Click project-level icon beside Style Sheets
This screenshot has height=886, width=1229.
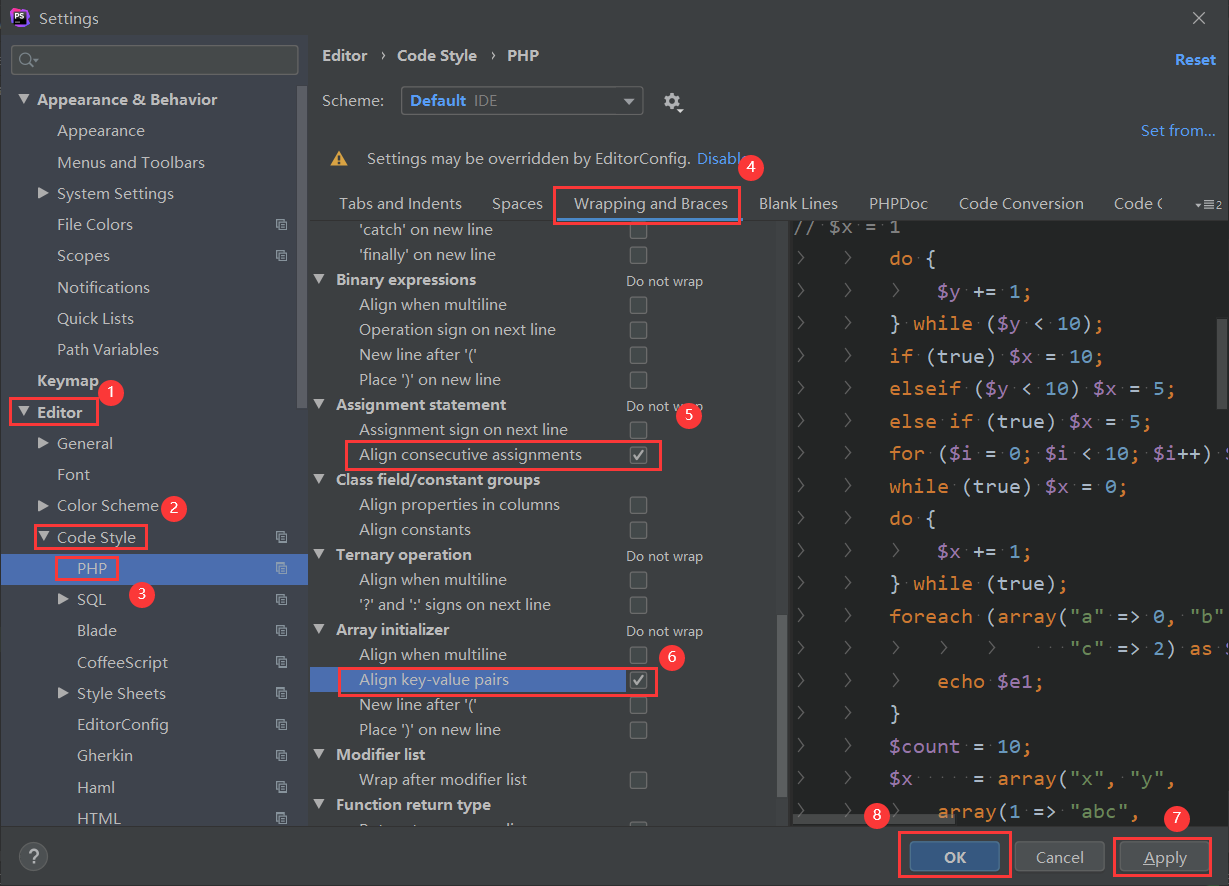[282, 694]
